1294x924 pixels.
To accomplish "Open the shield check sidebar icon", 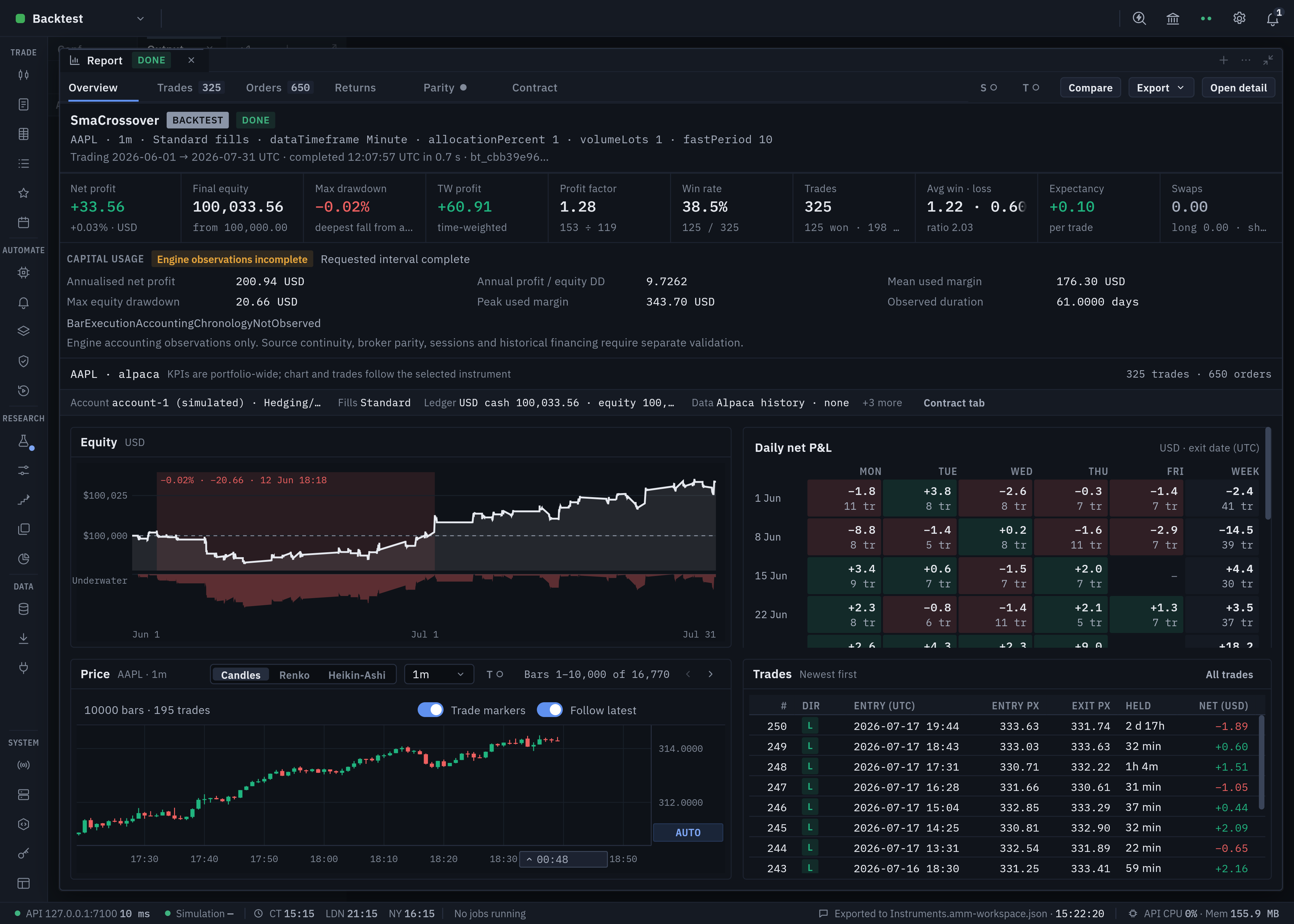I will pyautogui.click(x=23, y=361).
